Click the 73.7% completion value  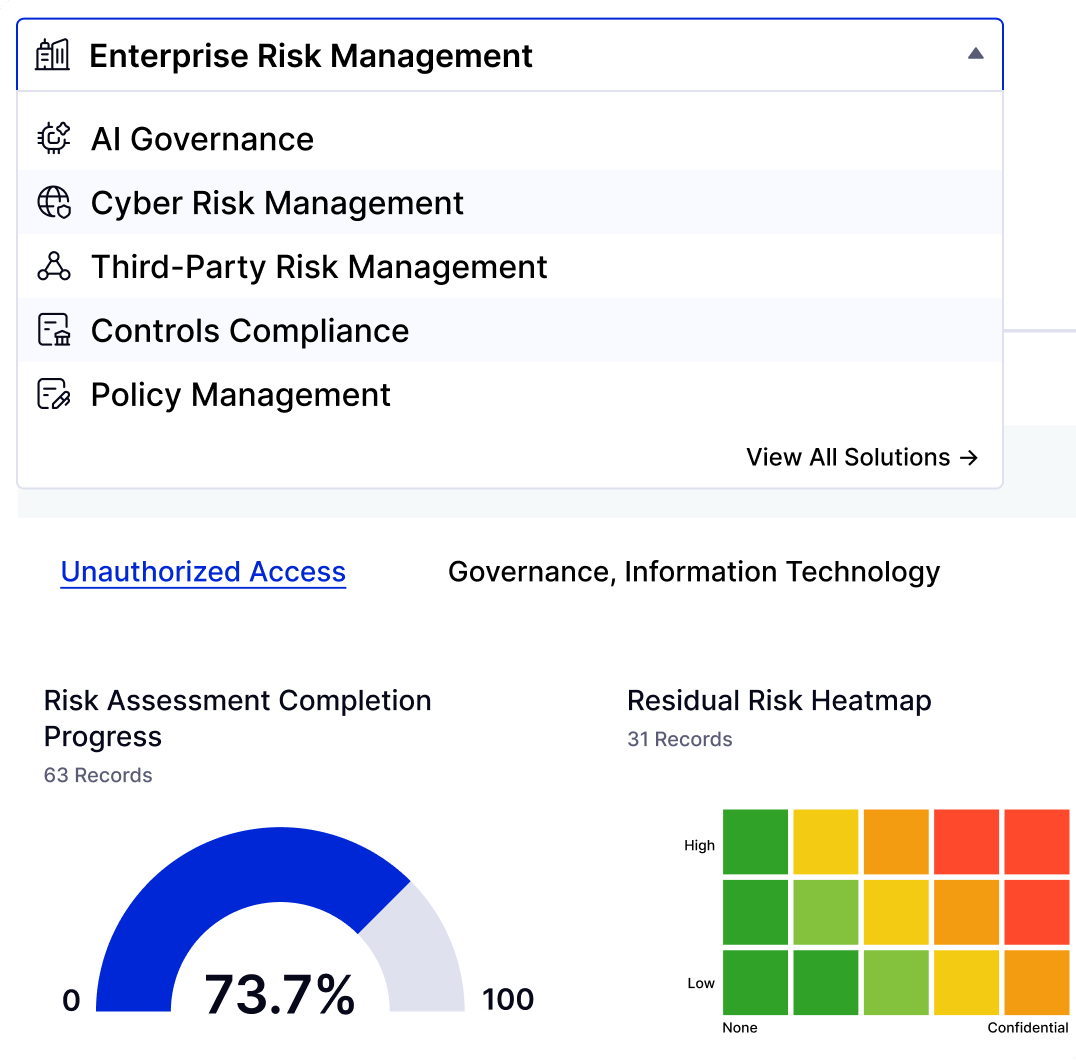click(x=280, y=994)
